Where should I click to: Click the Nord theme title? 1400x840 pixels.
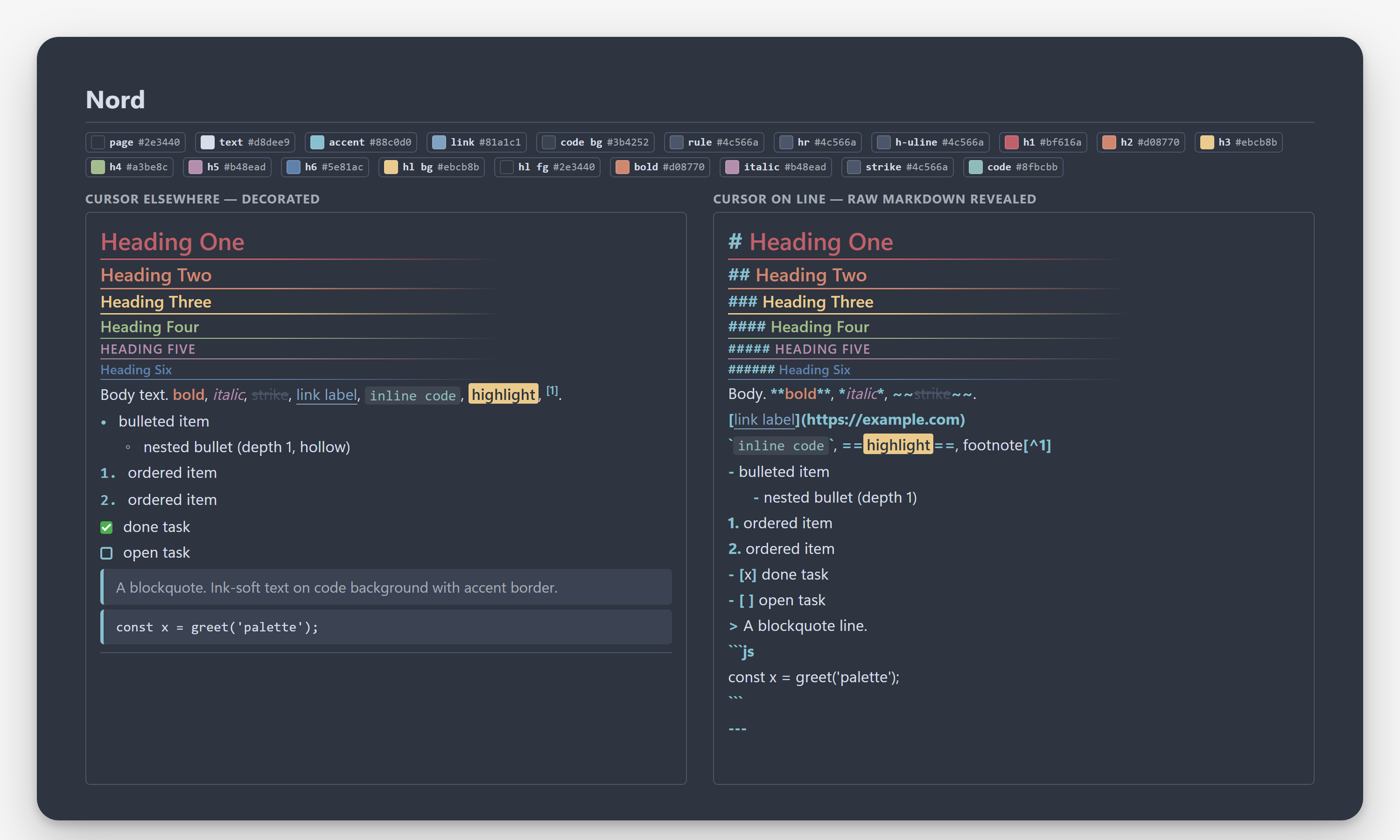pyautogui.click(x=115, y=99)
